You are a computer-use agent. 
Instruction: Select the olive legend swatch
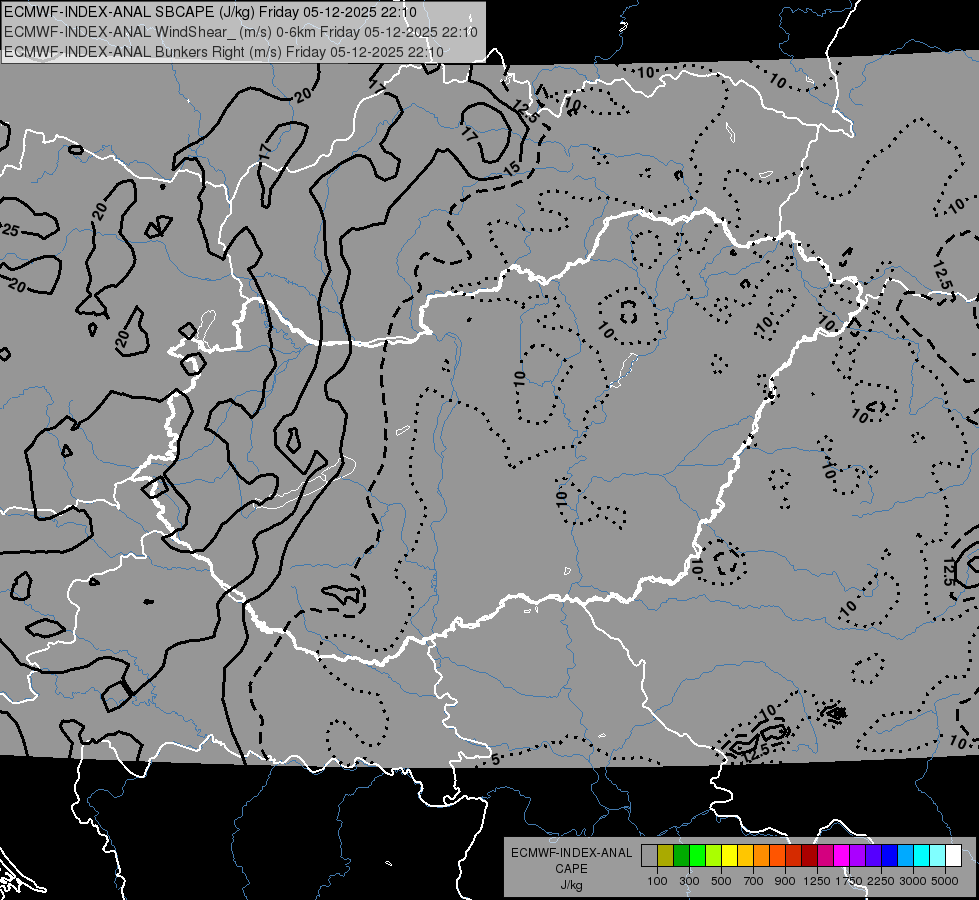pos(666,855)
